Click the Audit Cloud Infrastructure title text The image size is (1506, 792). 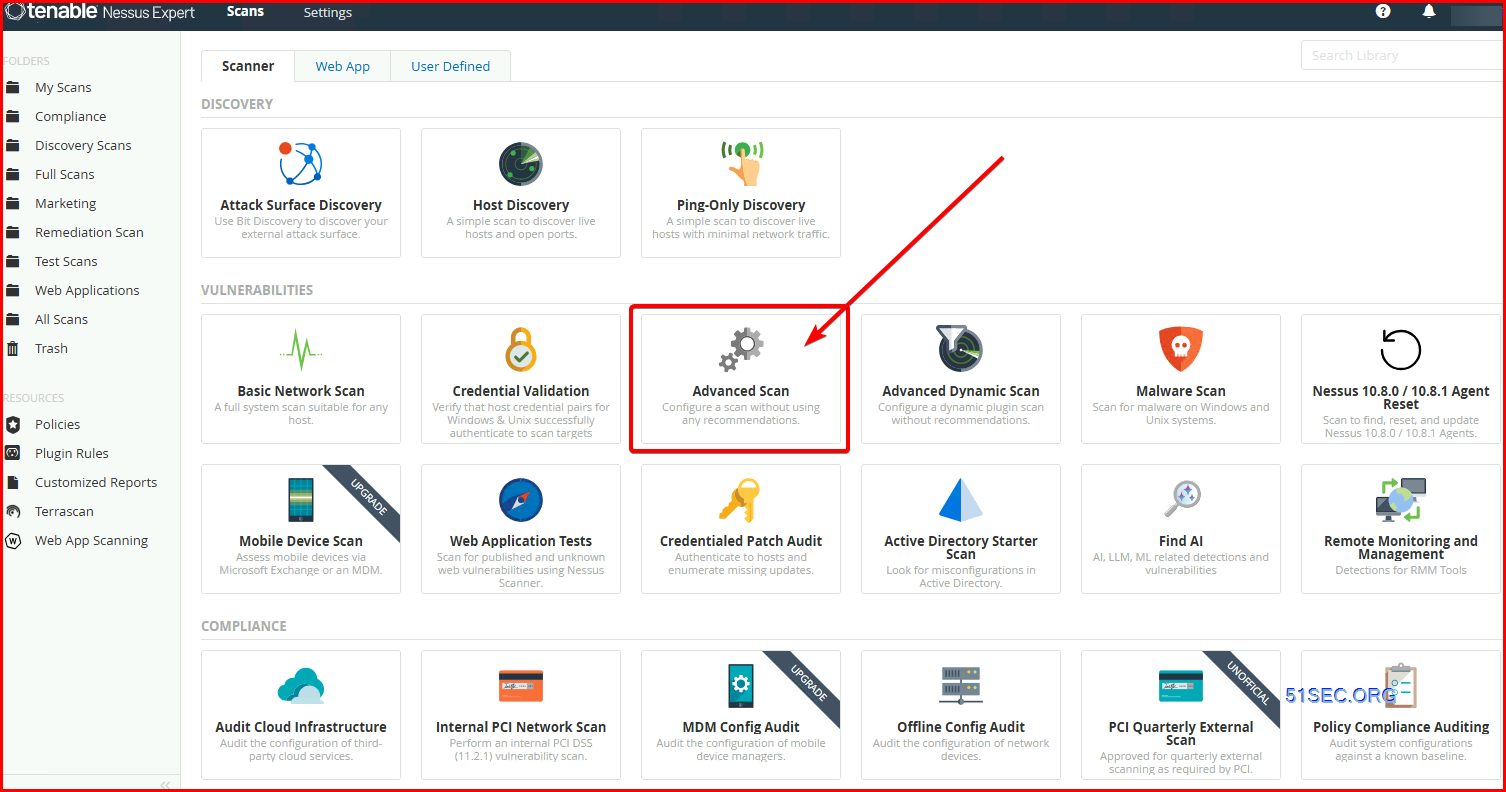[301, 727]
